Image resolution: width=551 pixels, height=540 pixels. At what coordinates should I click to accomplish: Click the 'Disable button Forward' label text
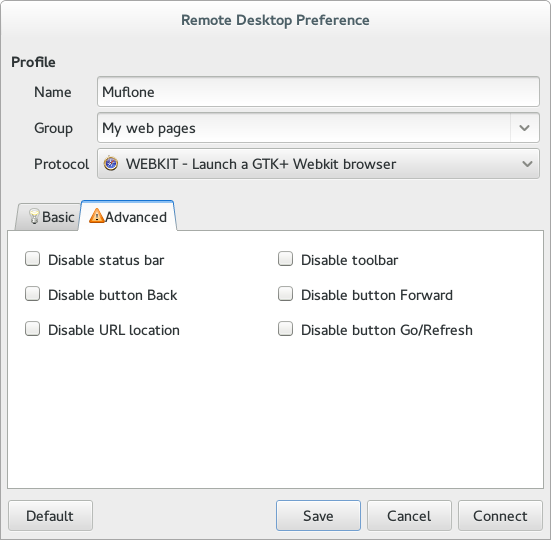tap(377, 295)
